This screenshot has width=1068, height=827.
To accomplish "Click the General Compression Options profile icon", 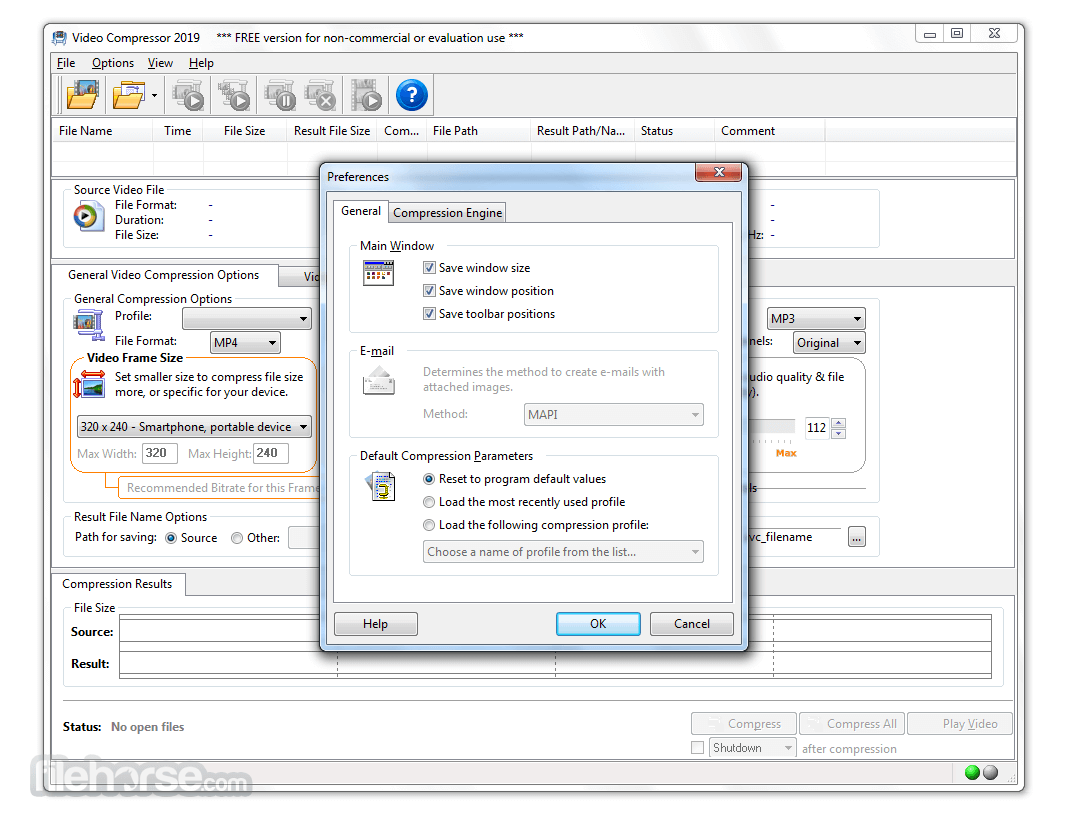I will pyautogui.click(x=89, y=324).
